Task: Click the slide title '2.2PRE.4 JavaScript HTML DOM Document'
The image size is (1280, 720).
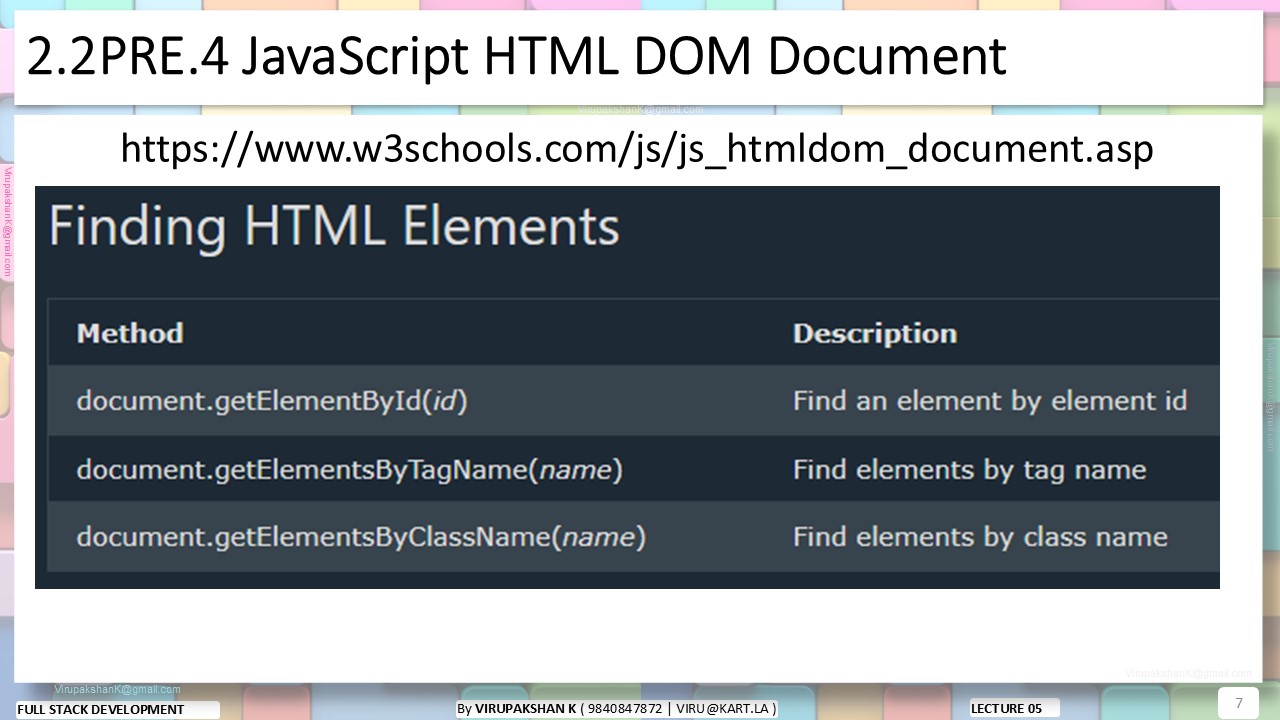Action: coord(516,57)
